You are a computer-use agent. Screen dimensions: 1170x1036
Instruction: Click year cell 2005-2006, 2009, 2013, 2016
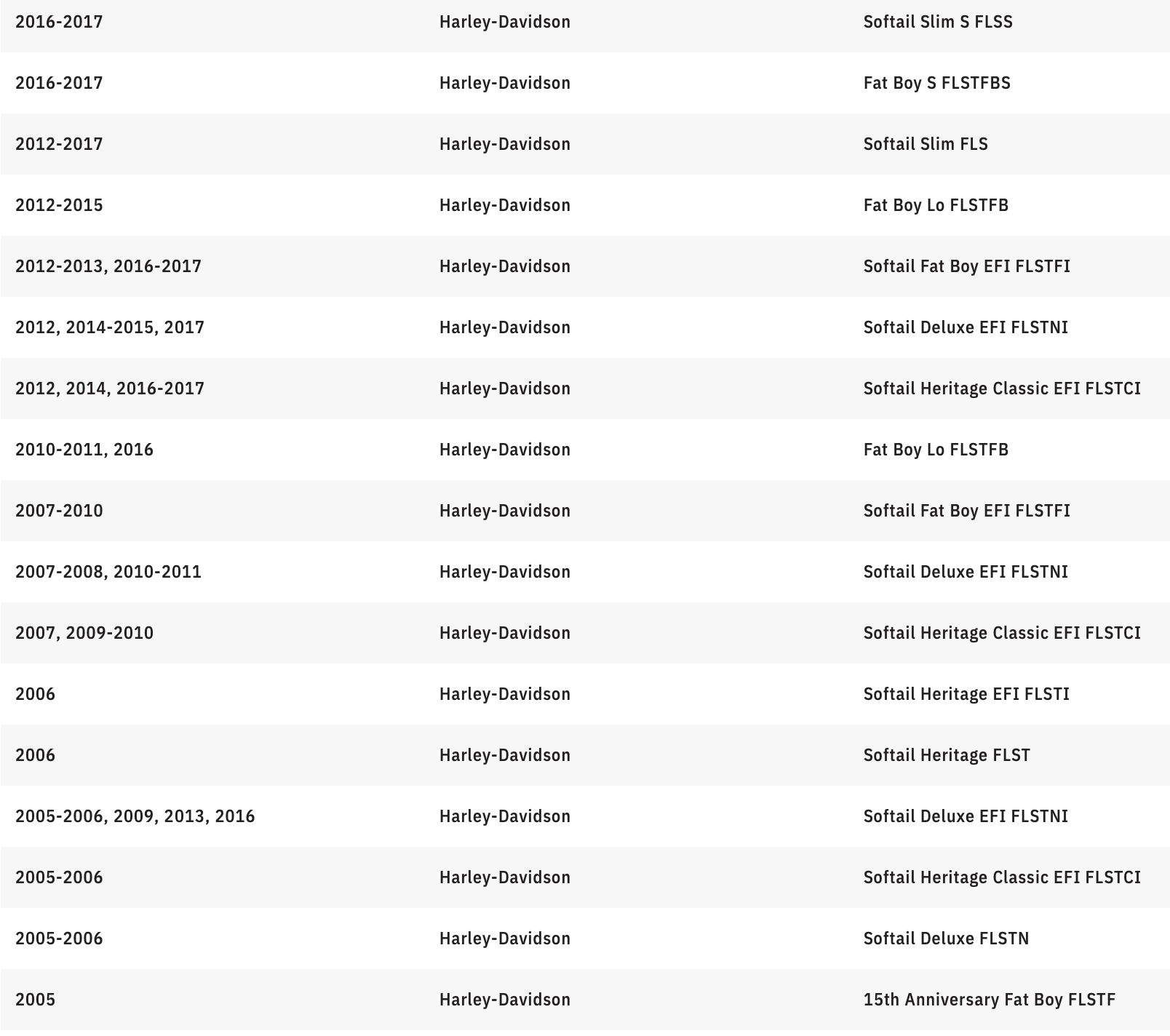tap(135, 816)
